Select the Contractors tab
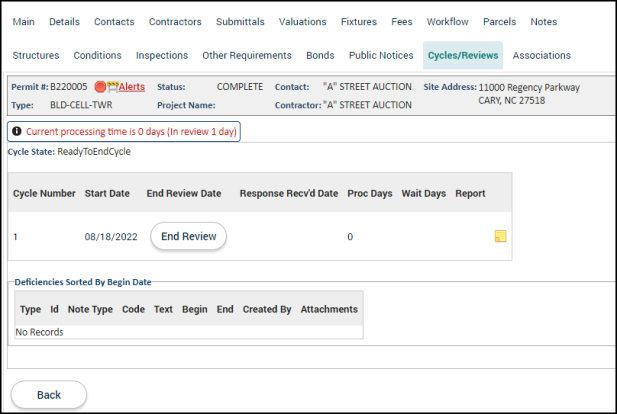The height and width of the screenshot is (414, 617). pos(175,22)
